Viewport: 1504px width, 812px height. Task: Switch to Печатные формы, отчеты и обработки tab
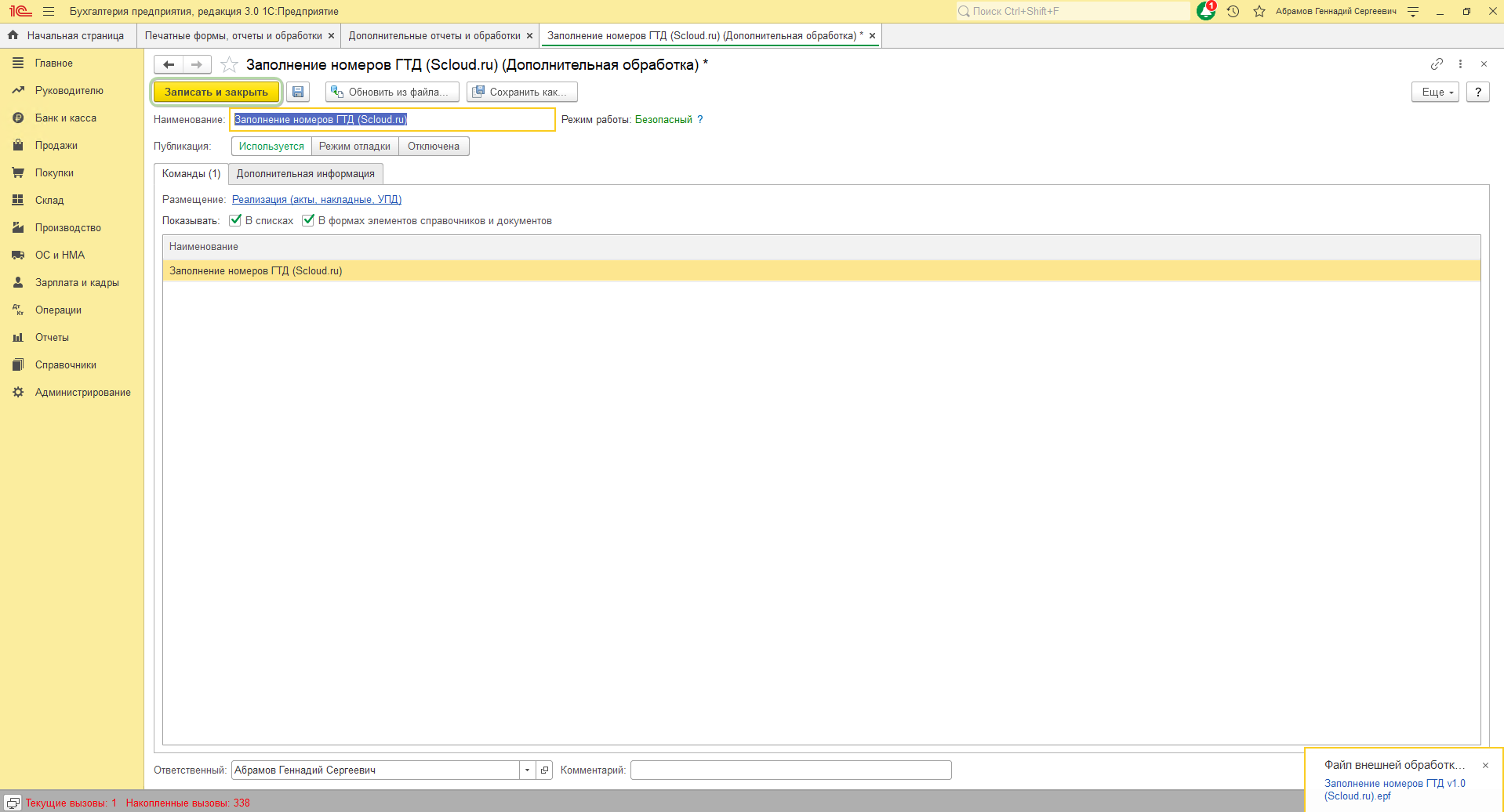click(234, 36)
